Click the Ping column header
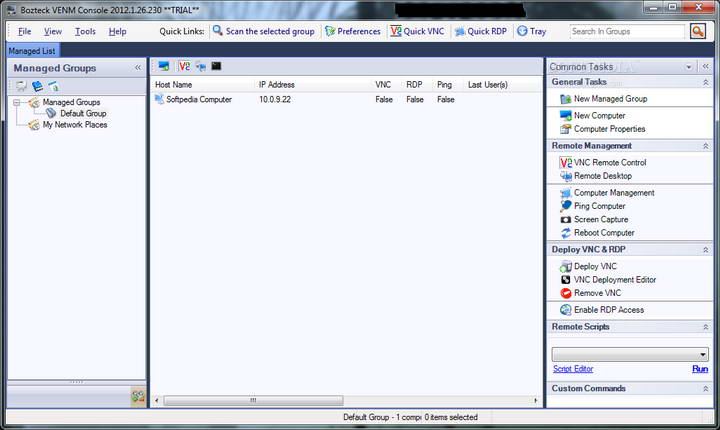The height and width of the screenshot is (430, 720). 444,85
